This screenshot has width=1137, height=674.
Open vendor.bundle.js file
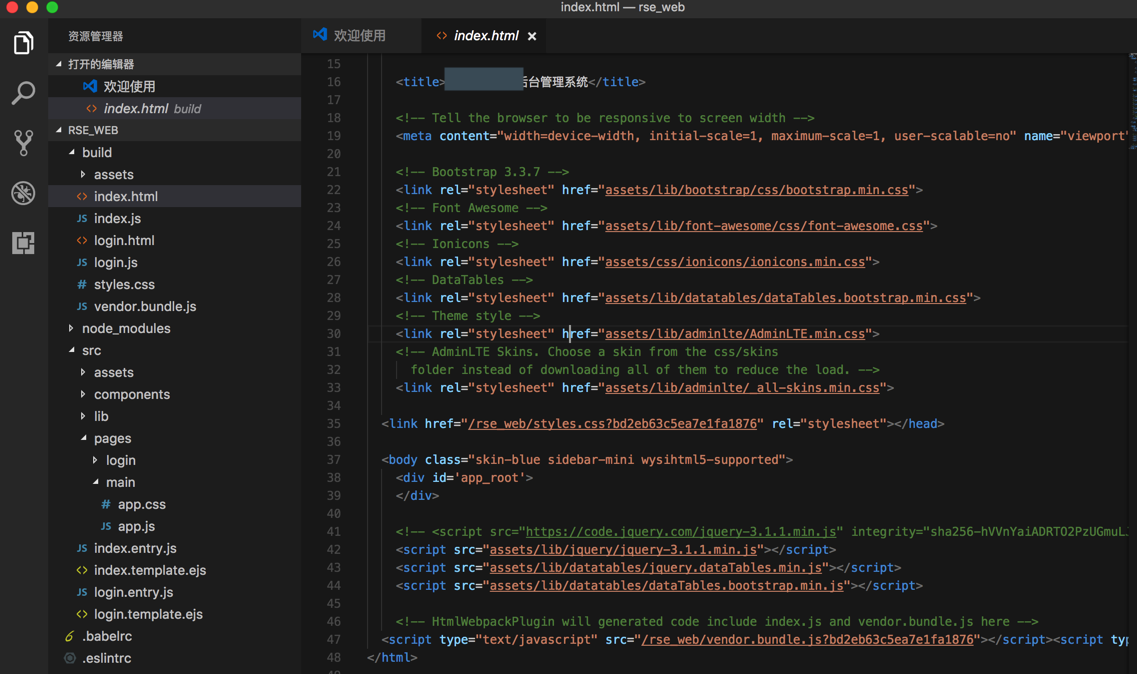tap(144, 306)
